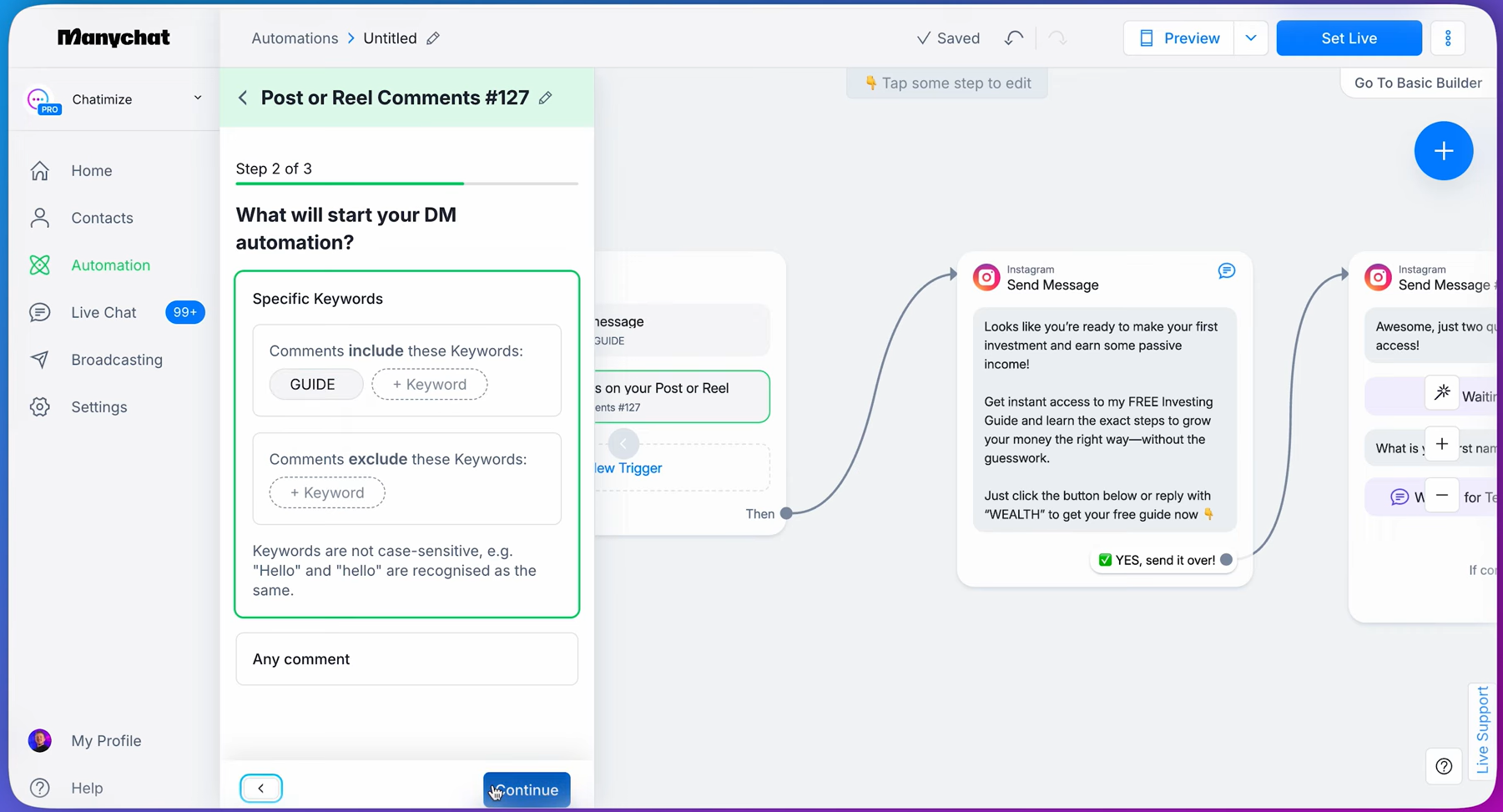Screen dimensions: 1503x812
Task: Open the help question mark icon
Action: click(x=1444, y=766)
